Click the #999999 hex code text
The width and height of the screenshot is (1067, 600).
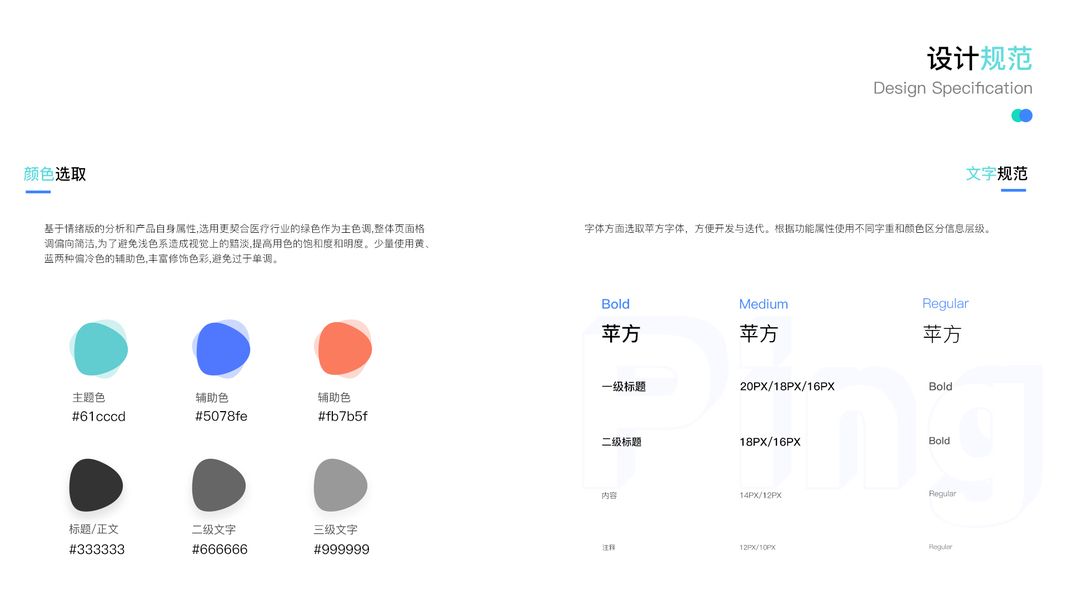[x=342, y=550]
